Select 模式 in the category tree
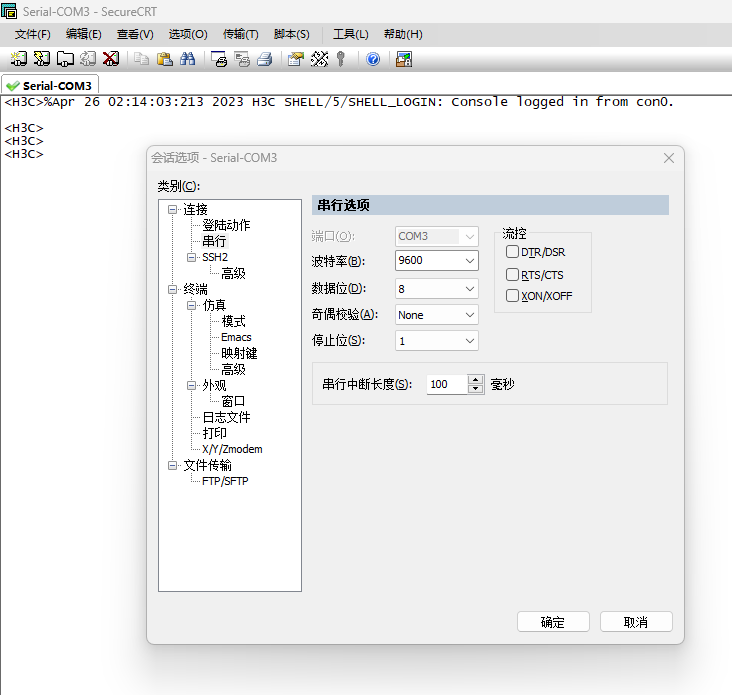Image resolution: width=732 pixels, height=695 pixels. click(x=233, y=322)
